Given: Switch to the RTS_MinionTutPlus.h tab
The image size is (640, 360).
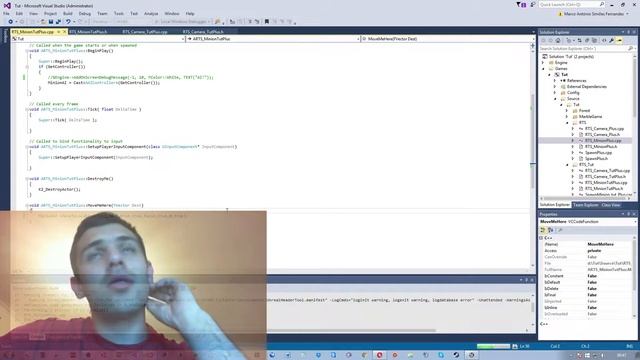Looking at the screenshot, I should 88,31.
